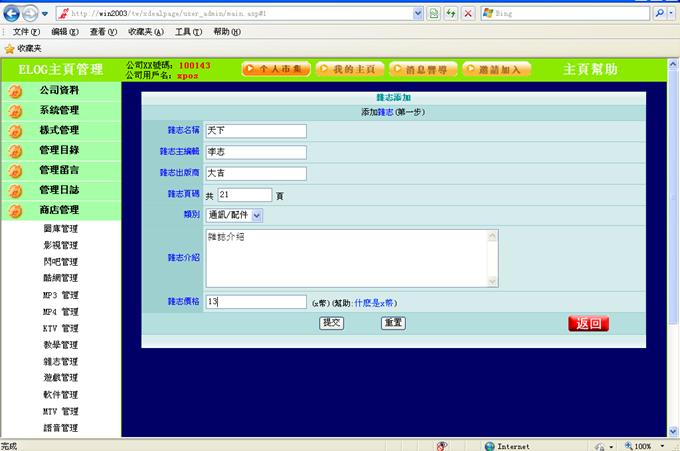Screen dimensions: 680x451
Task: Click the red 返回 back button
Action: tap(588, 324)
